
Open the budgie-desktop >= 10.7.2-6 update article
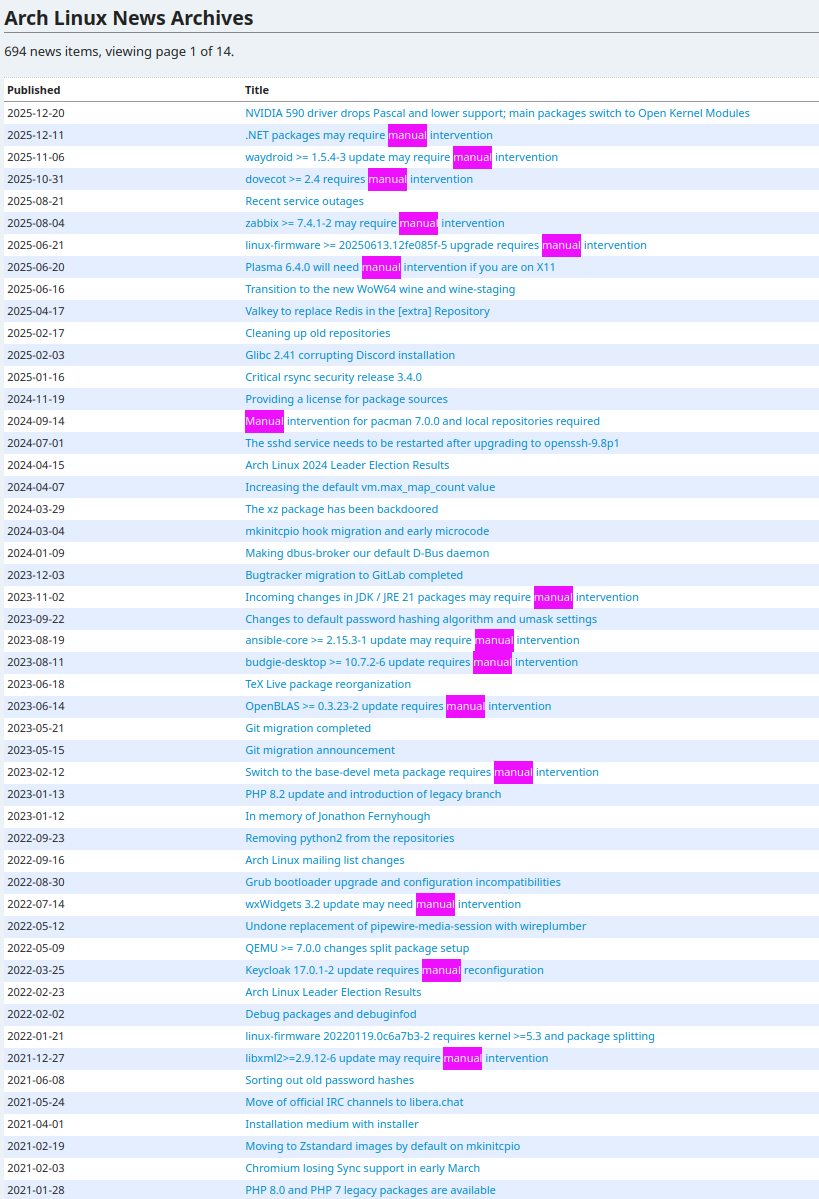(411, 662)
